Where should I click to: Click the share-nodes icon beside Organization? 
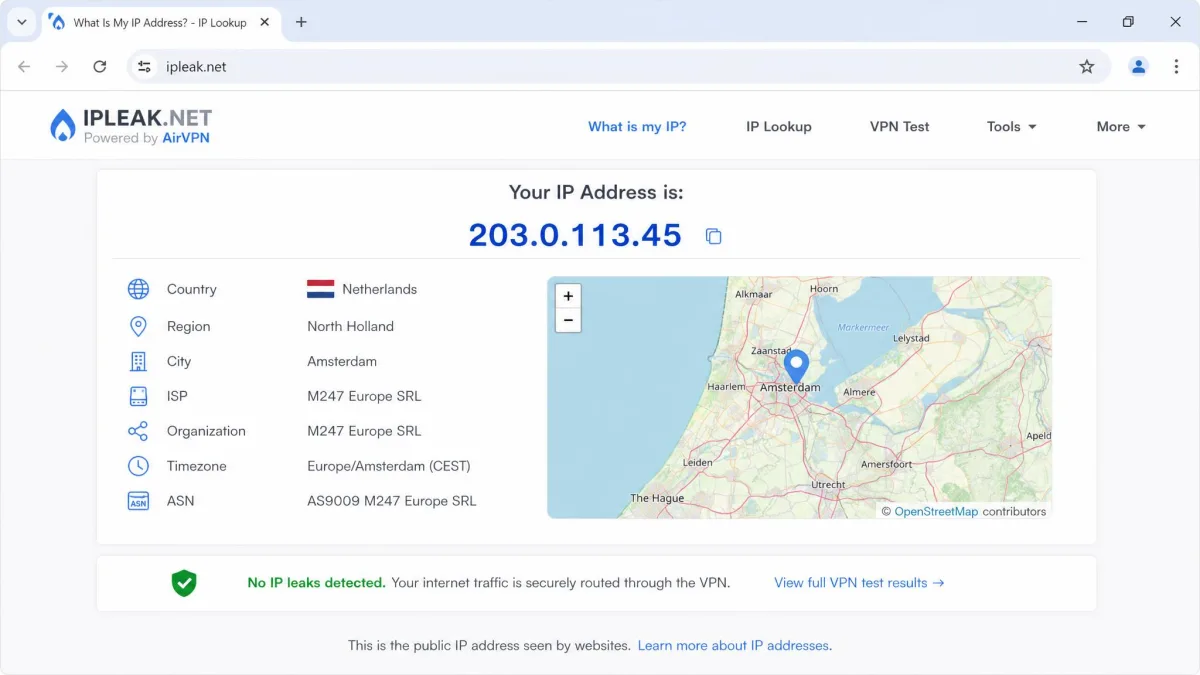point(138,431)
